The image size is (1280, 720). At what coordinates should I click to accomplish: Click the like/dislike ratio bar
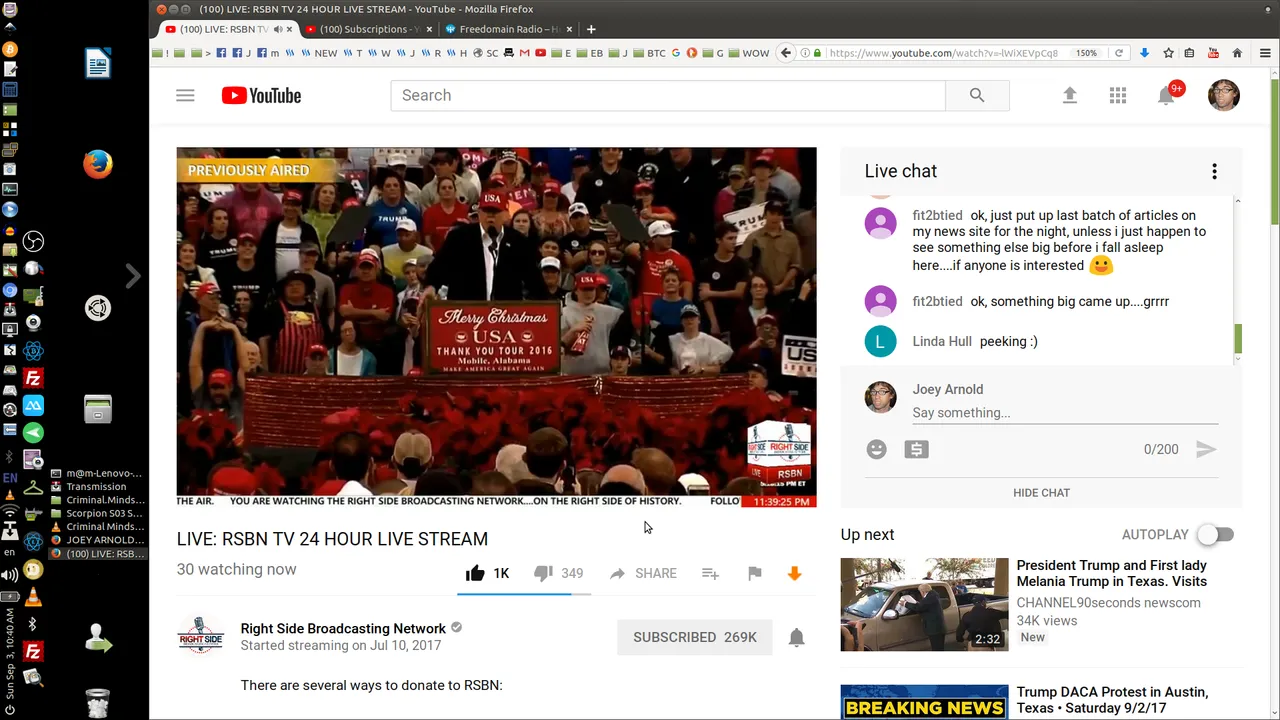tap(524, 594)
